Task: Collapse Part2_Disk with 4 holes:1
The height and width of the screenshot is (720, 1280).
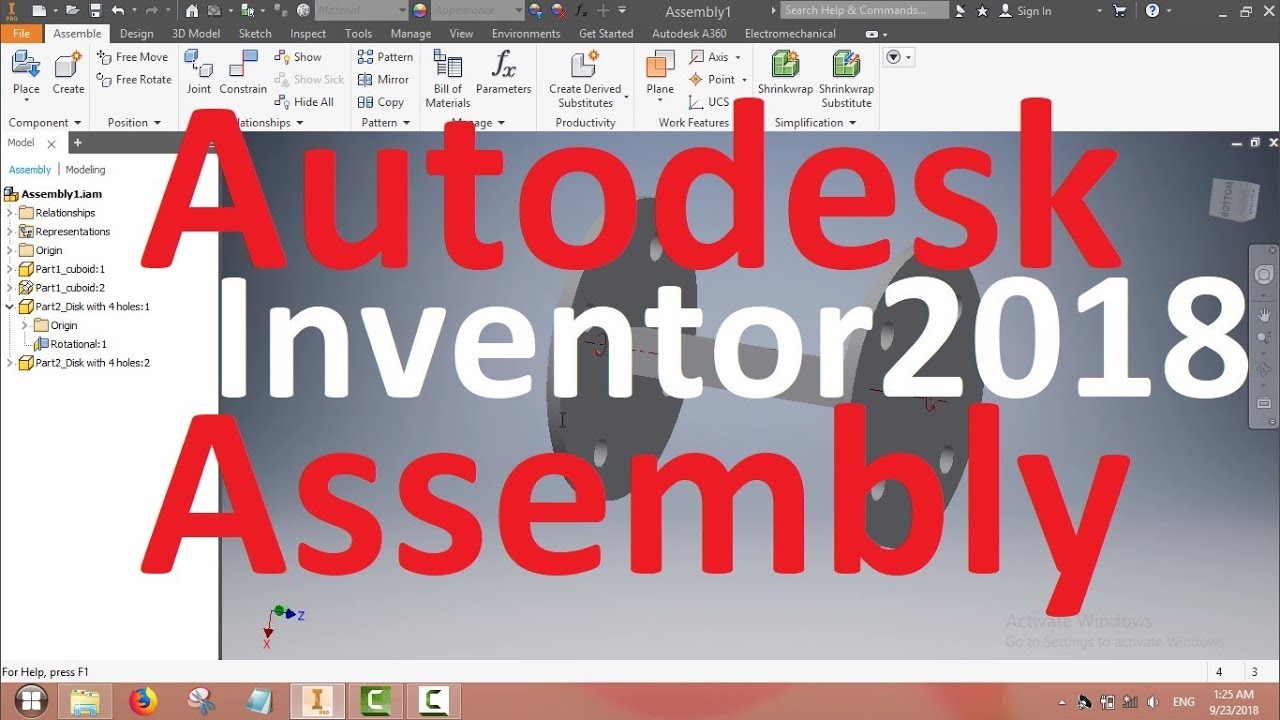Action: [10, 307]
